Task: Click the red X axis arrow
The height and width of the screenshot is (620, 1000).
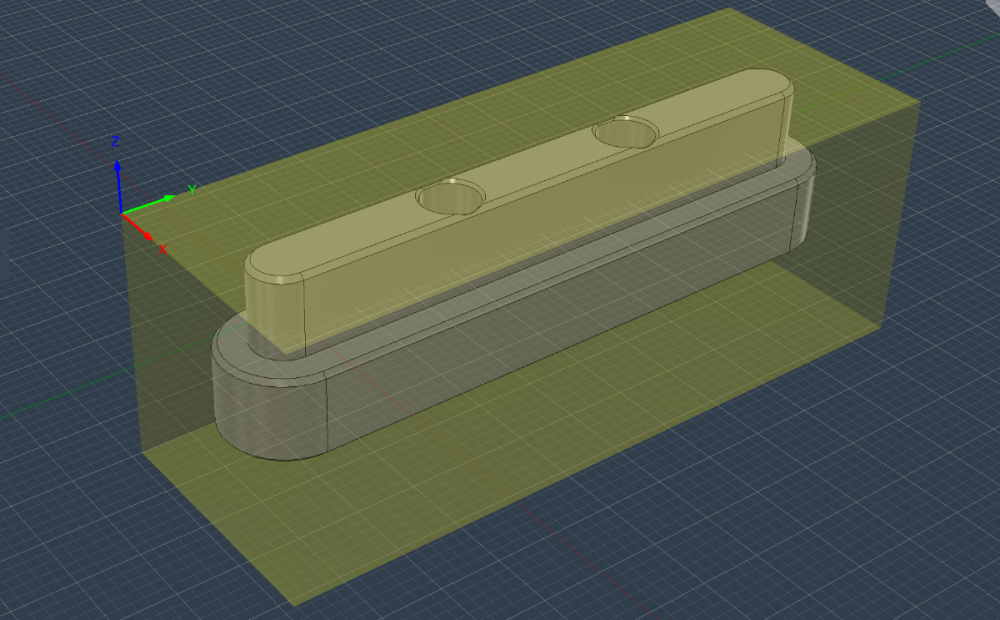Action: coord(137,227)
